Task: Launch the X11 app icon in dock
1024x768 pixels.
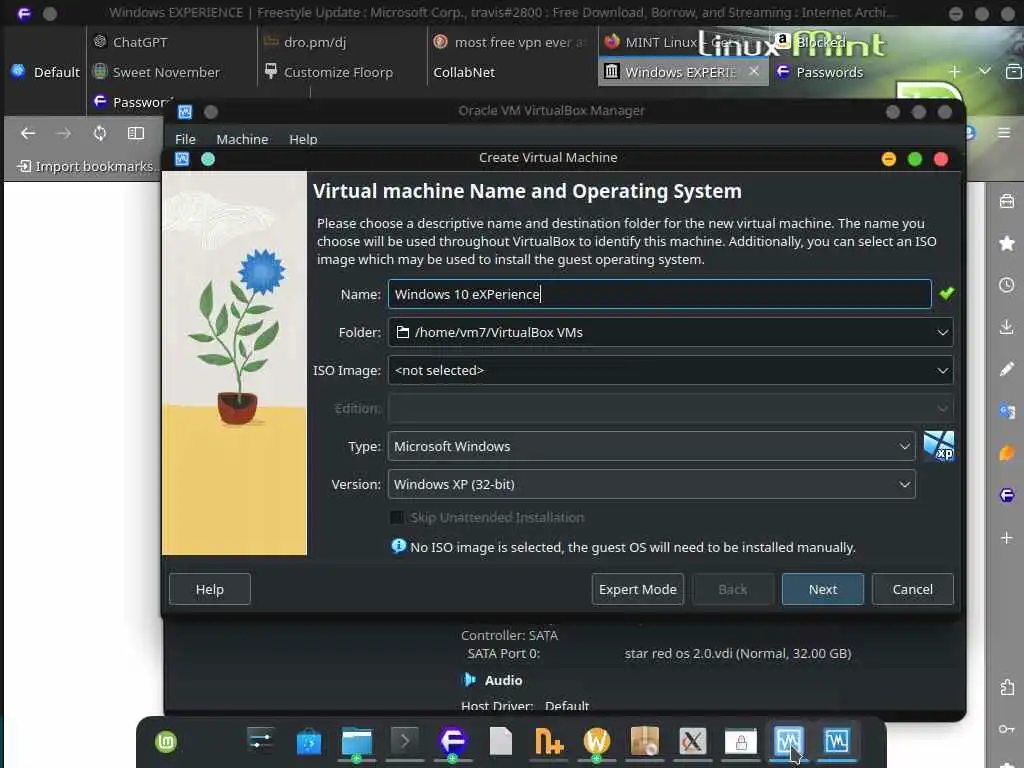Action: point(692,741)
